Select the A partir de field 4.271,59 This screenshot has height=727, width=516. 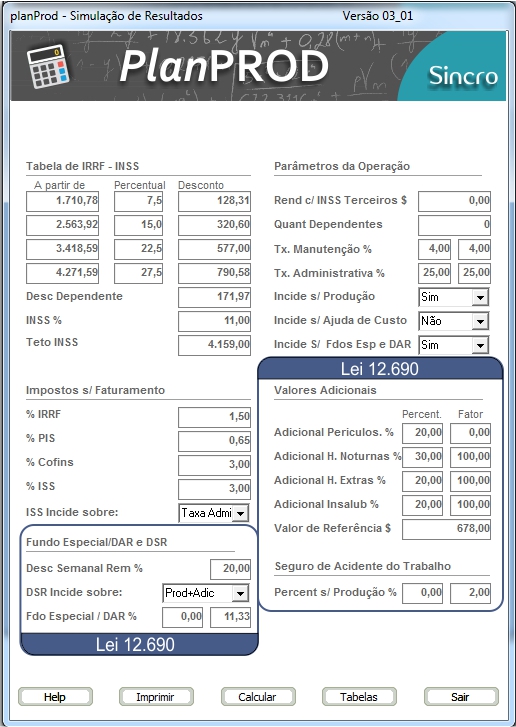pos(63,273)
